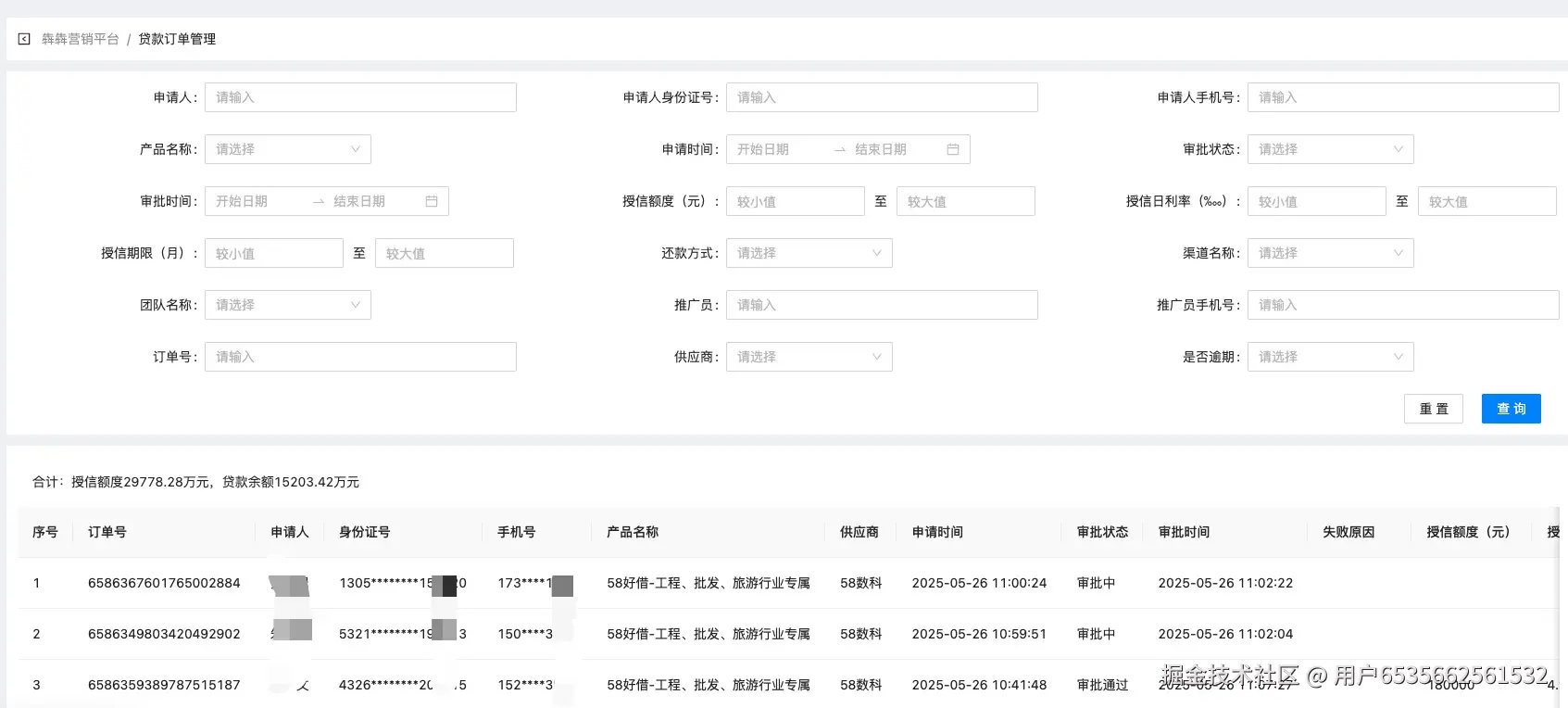Focus the 订单号 input field
The width and height of the screenshot is (1568, 708).
tap(360, 357)
